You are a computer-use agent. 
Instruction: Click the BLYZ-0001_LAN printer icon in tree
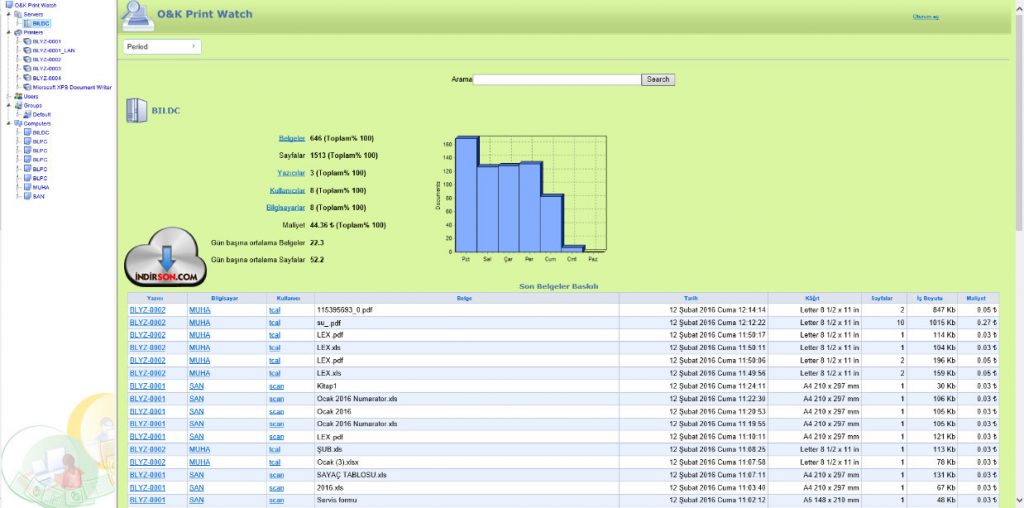tap(27, 50)
